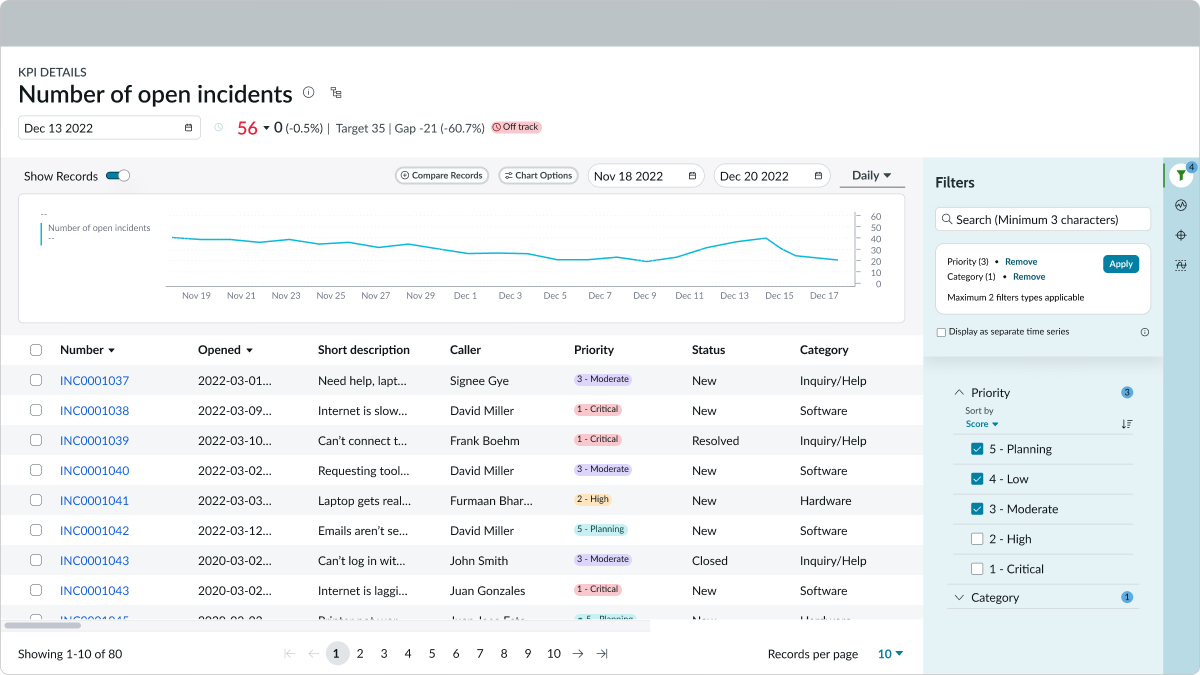Open the Daily frequency dropdown

point(871,175)
